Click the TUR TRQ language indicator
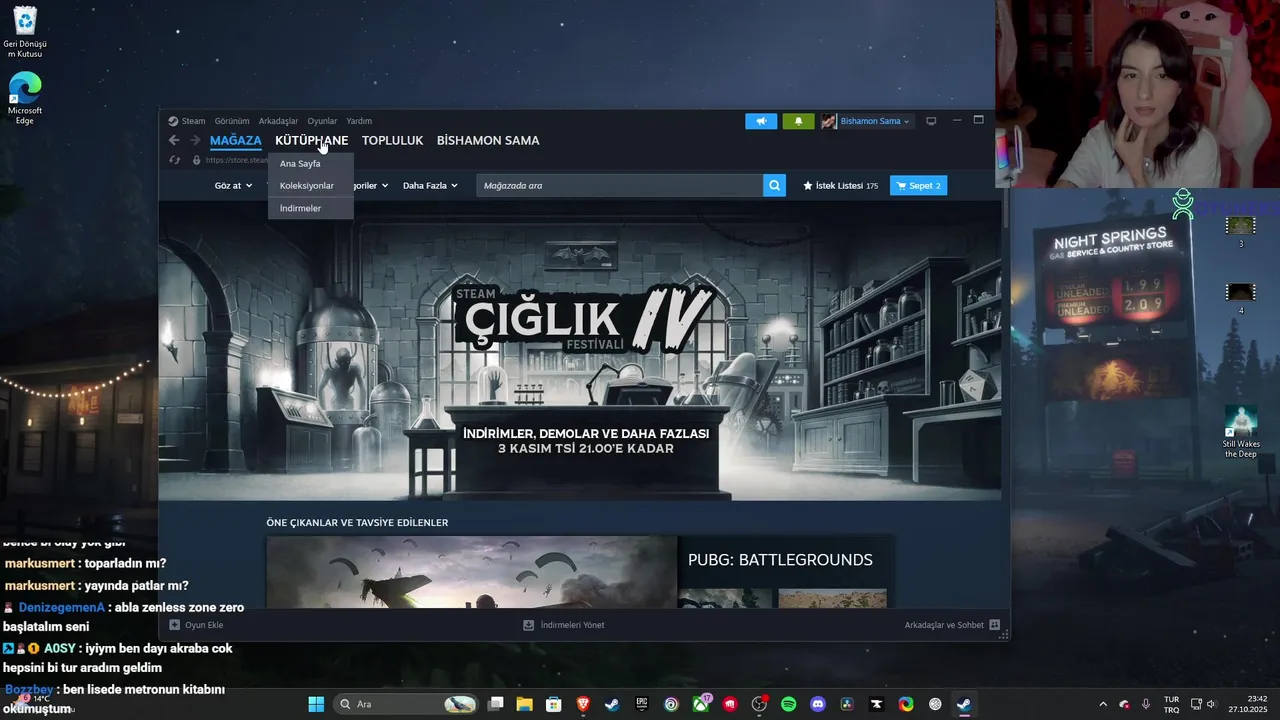The height and width of the screenshot is (720, 1280). 1171,704
